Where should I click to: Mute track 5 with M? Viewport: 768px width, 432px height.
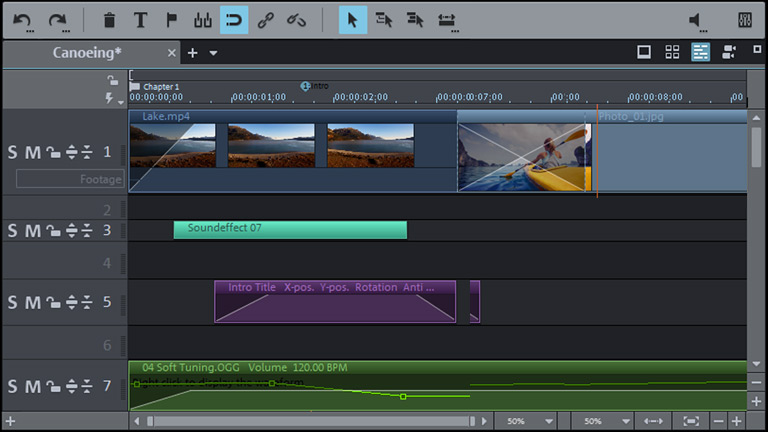point(33,302)
